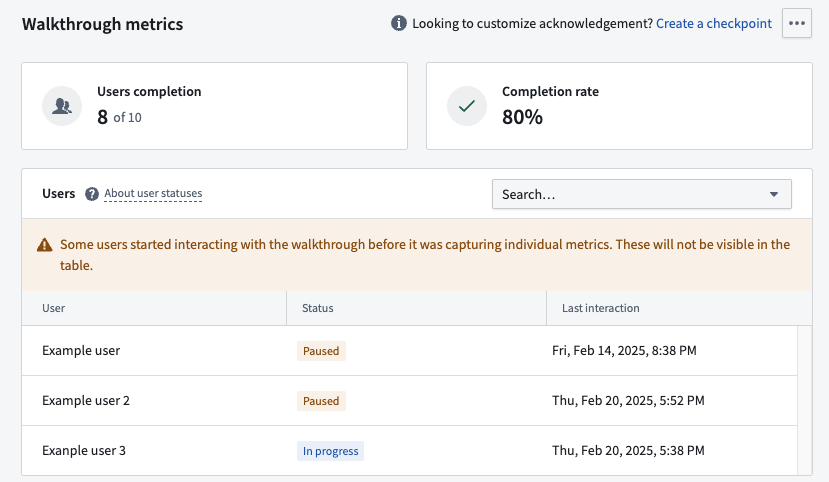Click the Walkthrough metrics heading

pyautogui.click(x=103, y=24)
